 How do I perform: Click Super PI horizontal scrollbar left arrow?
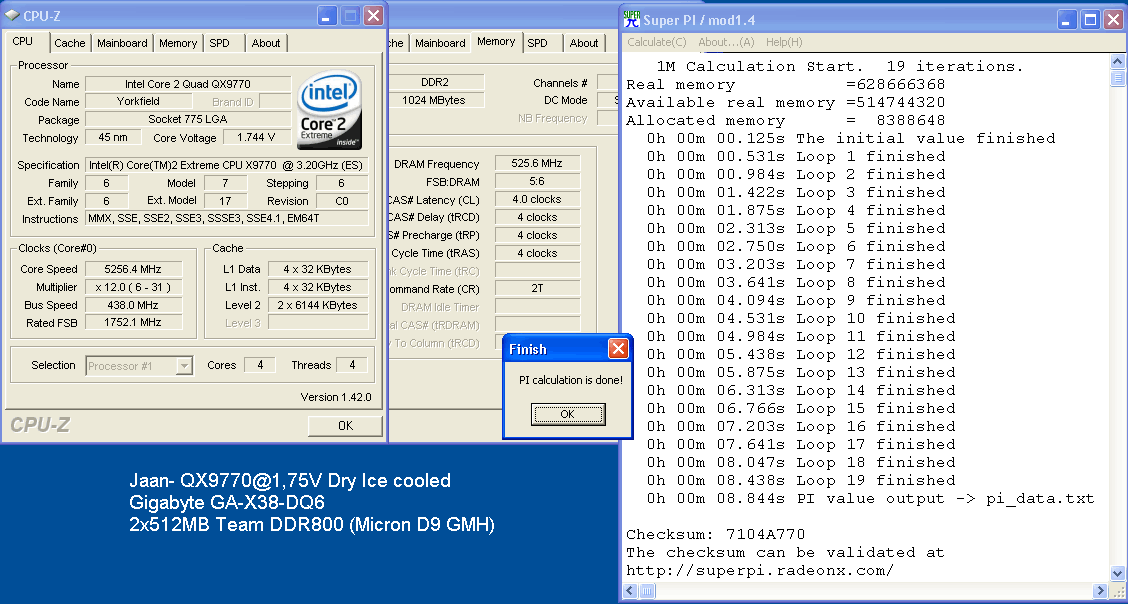629,591
